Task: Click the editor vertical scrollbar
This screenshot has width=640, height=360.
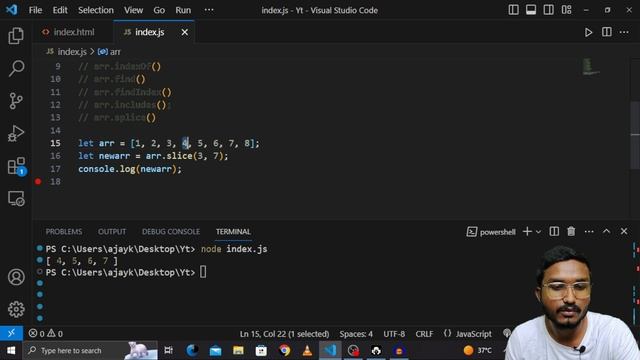Action: pyautogui.click(x=635, y=135)
